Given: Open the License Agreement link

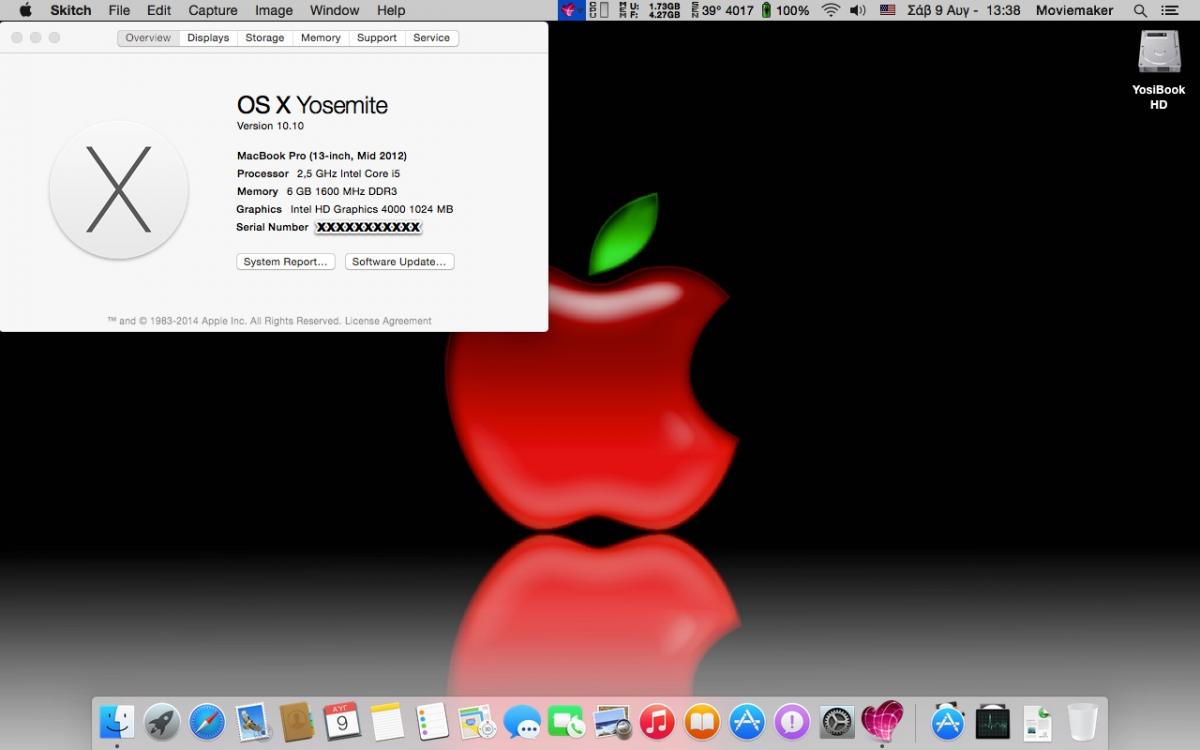Looking at the screenshot, I should 388,321.
